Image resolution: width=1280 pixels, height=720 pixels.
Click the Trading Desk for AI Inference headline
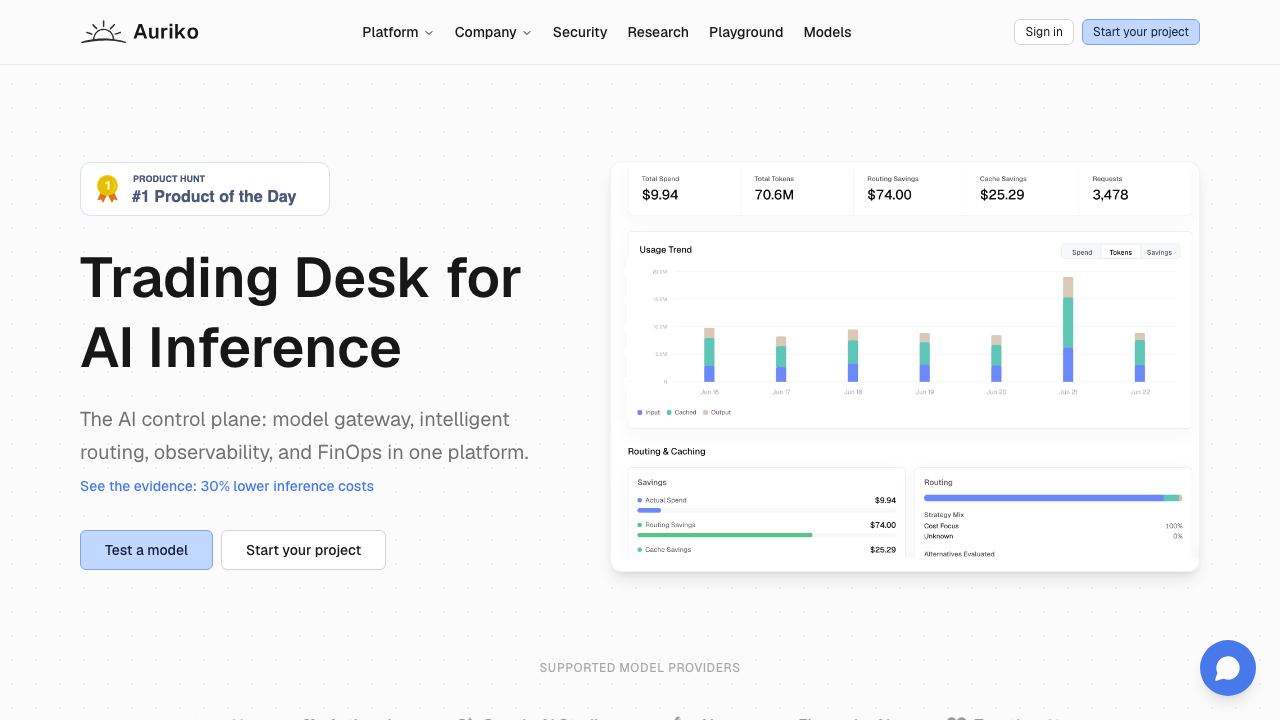[300, 312]
